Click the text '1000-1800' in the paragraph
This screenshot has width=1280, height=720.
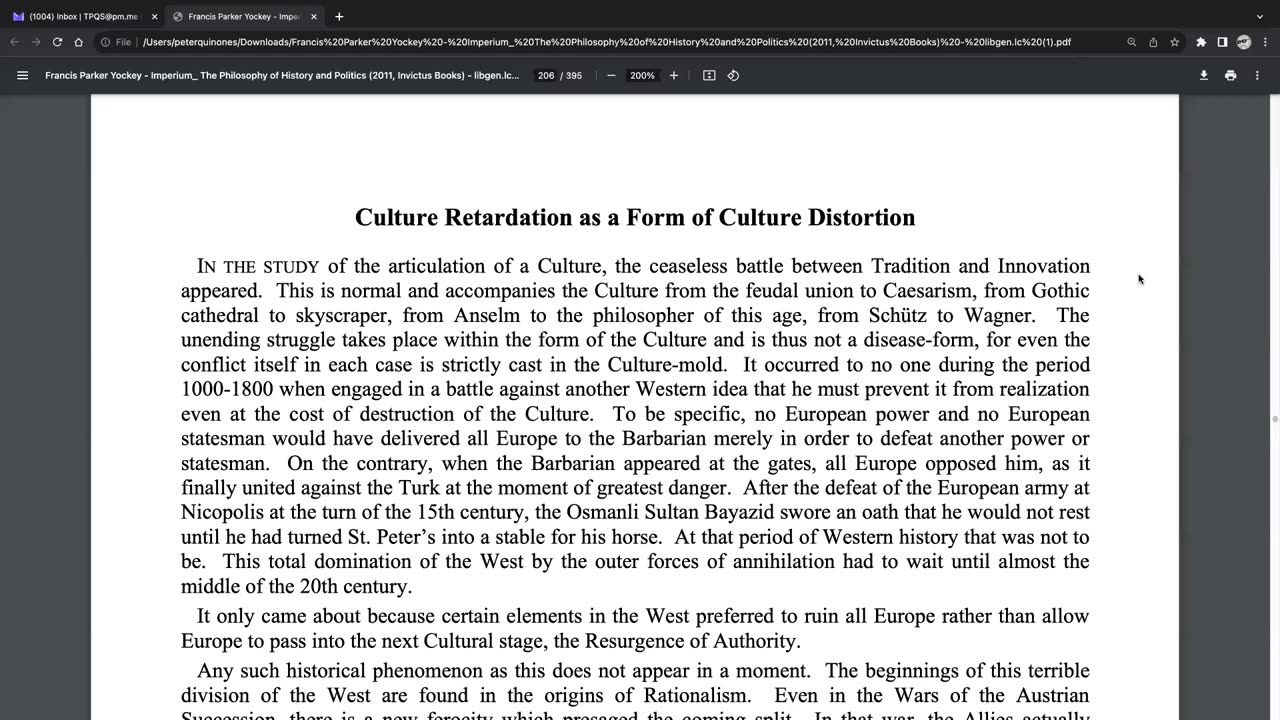(229, 390)
